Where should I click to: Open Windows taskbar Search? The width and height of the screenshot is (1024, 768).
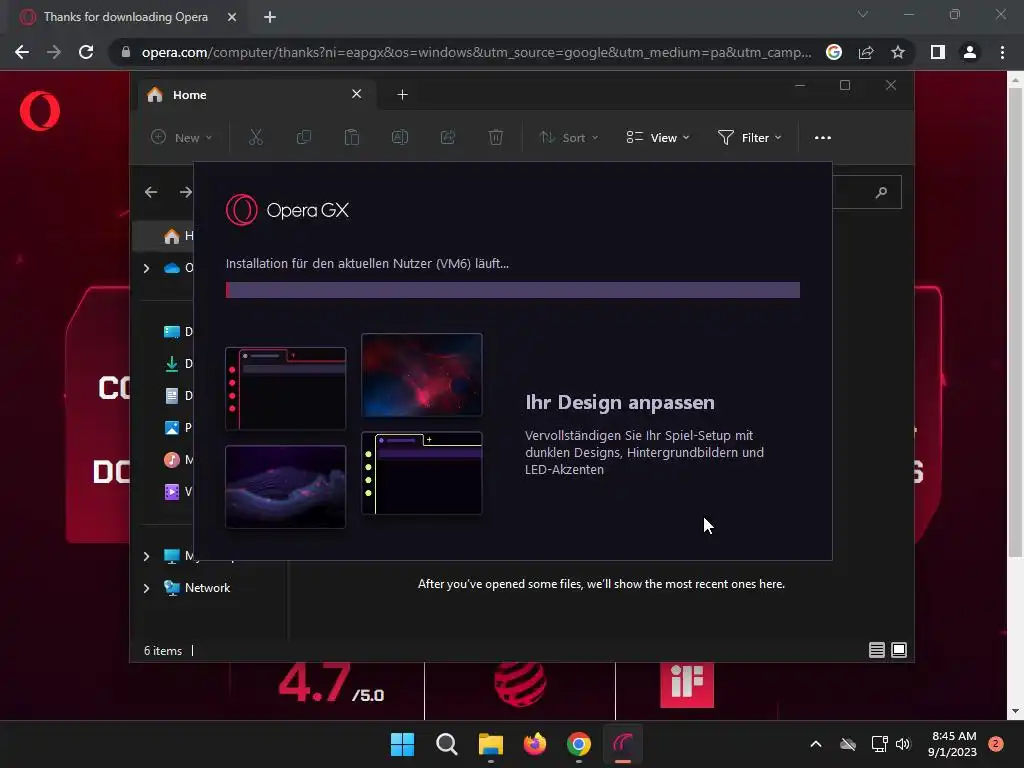(x=447, y=744)
